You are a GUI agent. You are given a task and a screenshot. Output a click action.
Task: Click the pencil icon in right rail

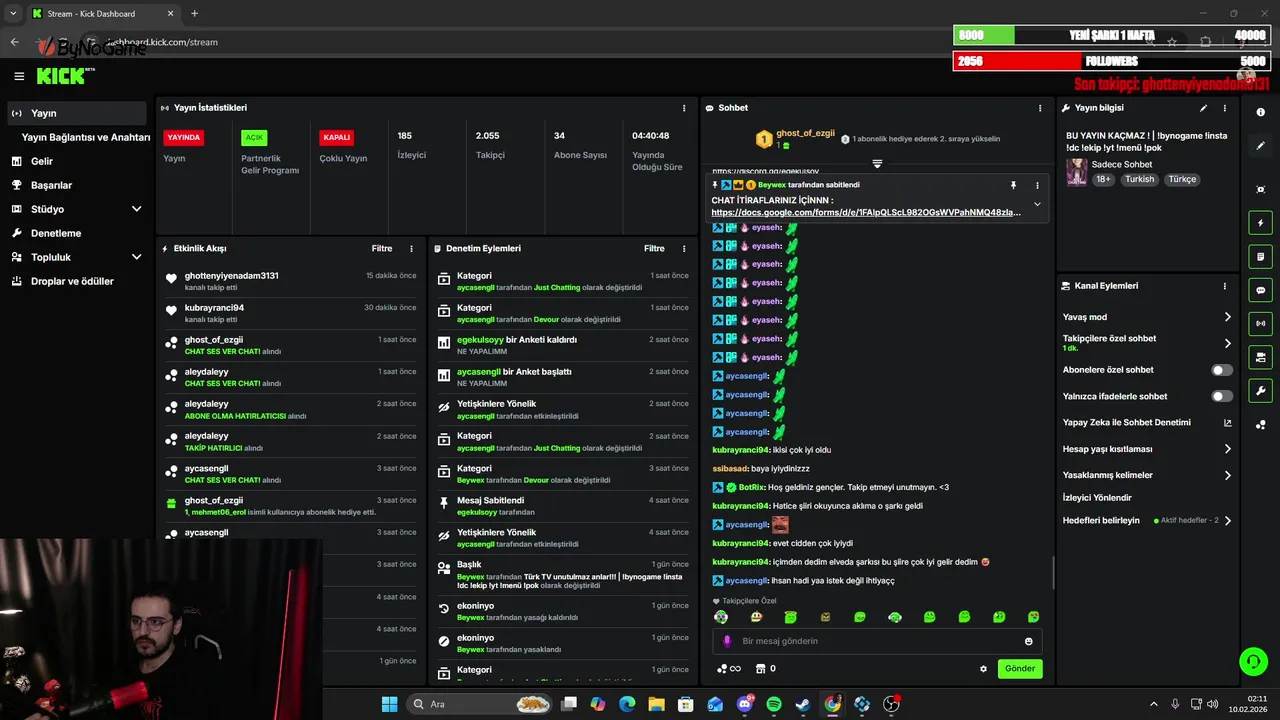pyautogui.click(x=1260, y=146)
